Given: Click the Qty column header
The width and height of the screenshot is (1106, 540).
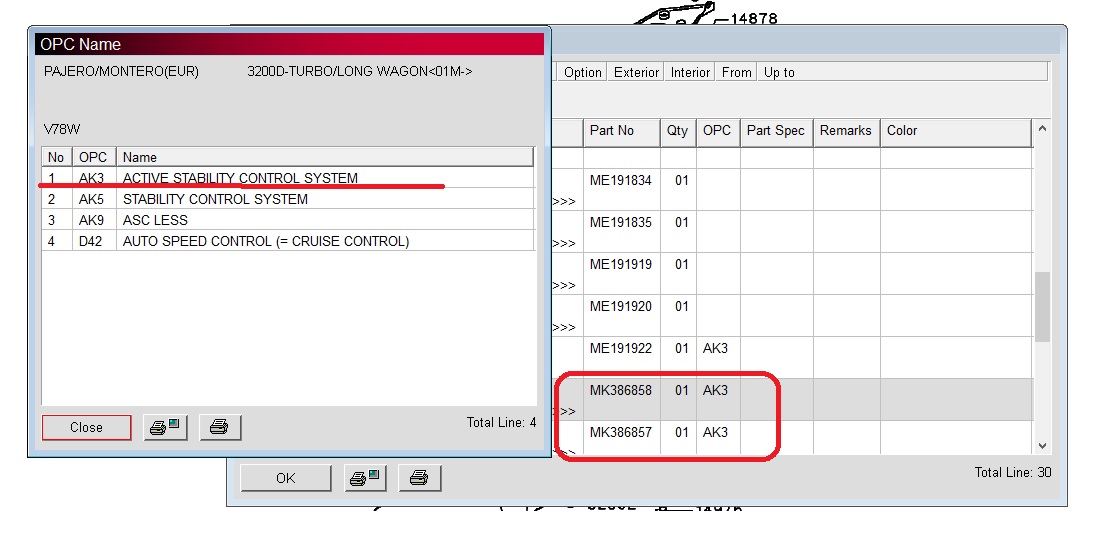Looking at the screenshot, I should tap(678, 132).
